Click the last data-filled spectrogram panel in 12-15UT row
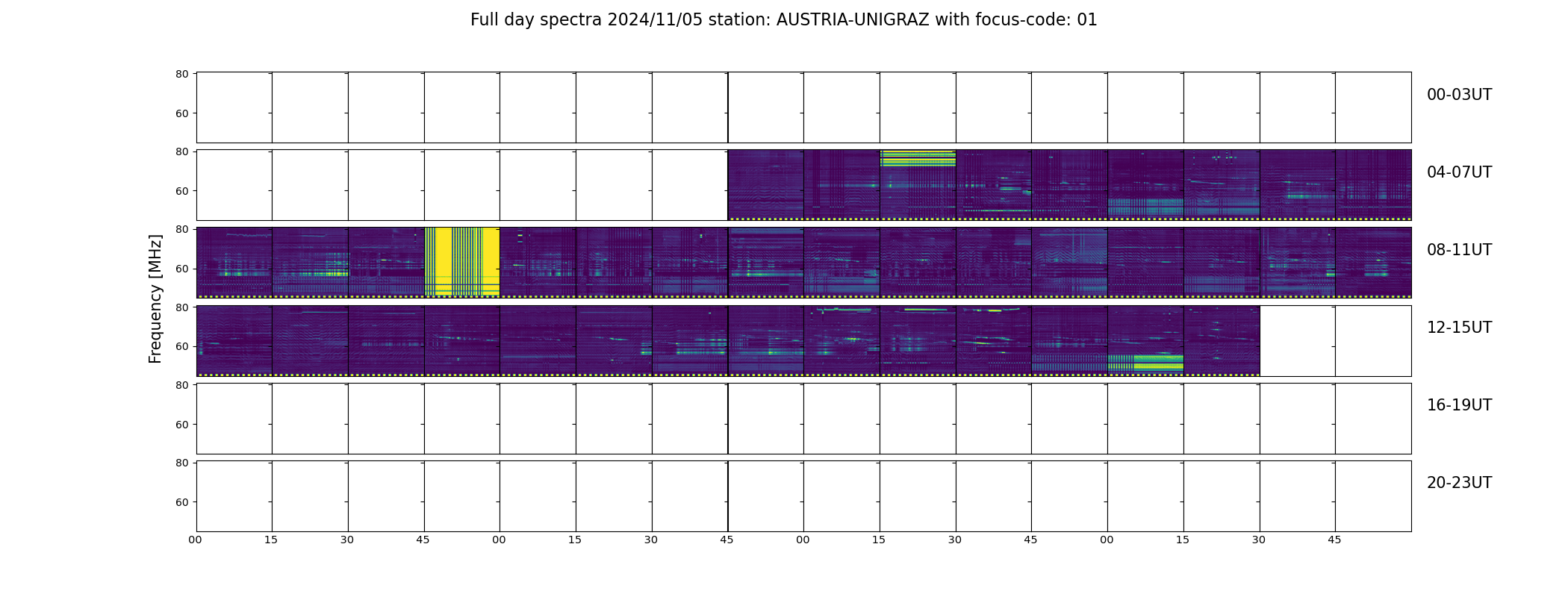1568x597 pixels. tap(1222, 340)
